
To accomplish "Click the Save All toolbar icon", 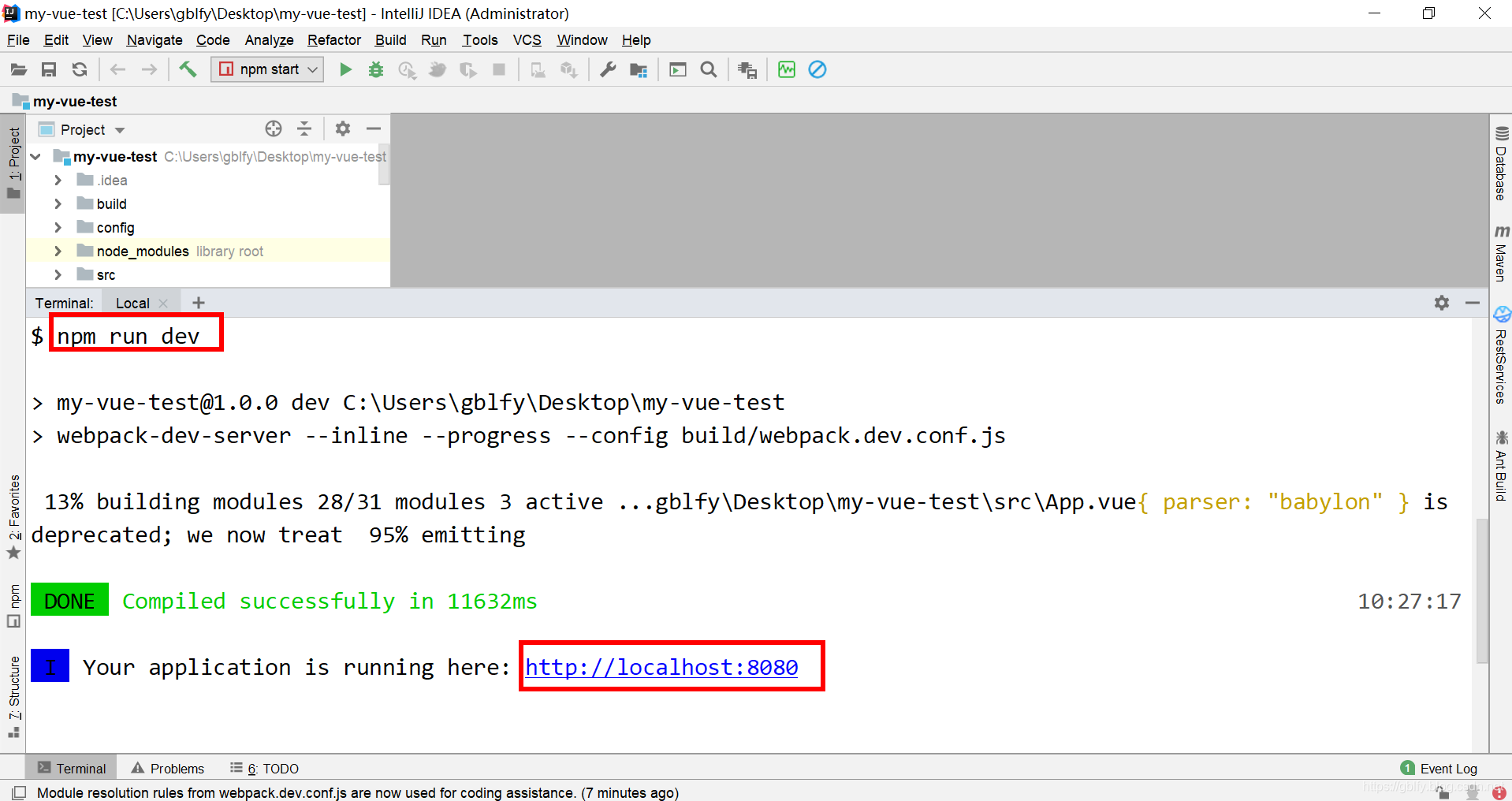I will [x=49, y=69].
